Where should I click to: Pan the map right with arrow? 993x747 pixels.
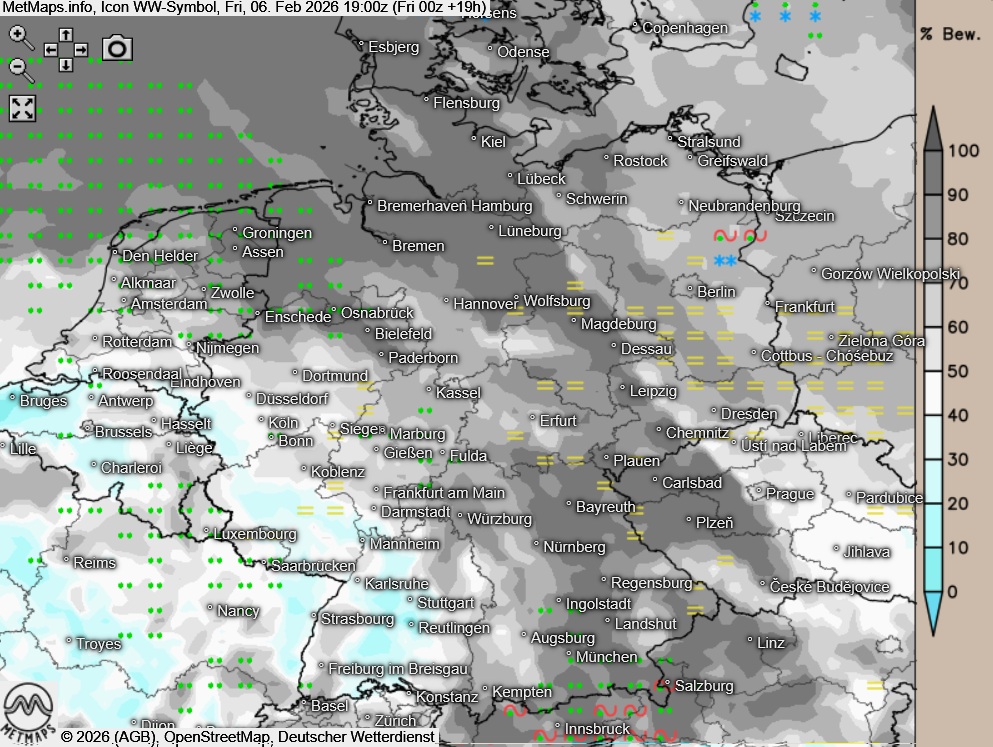81,49
